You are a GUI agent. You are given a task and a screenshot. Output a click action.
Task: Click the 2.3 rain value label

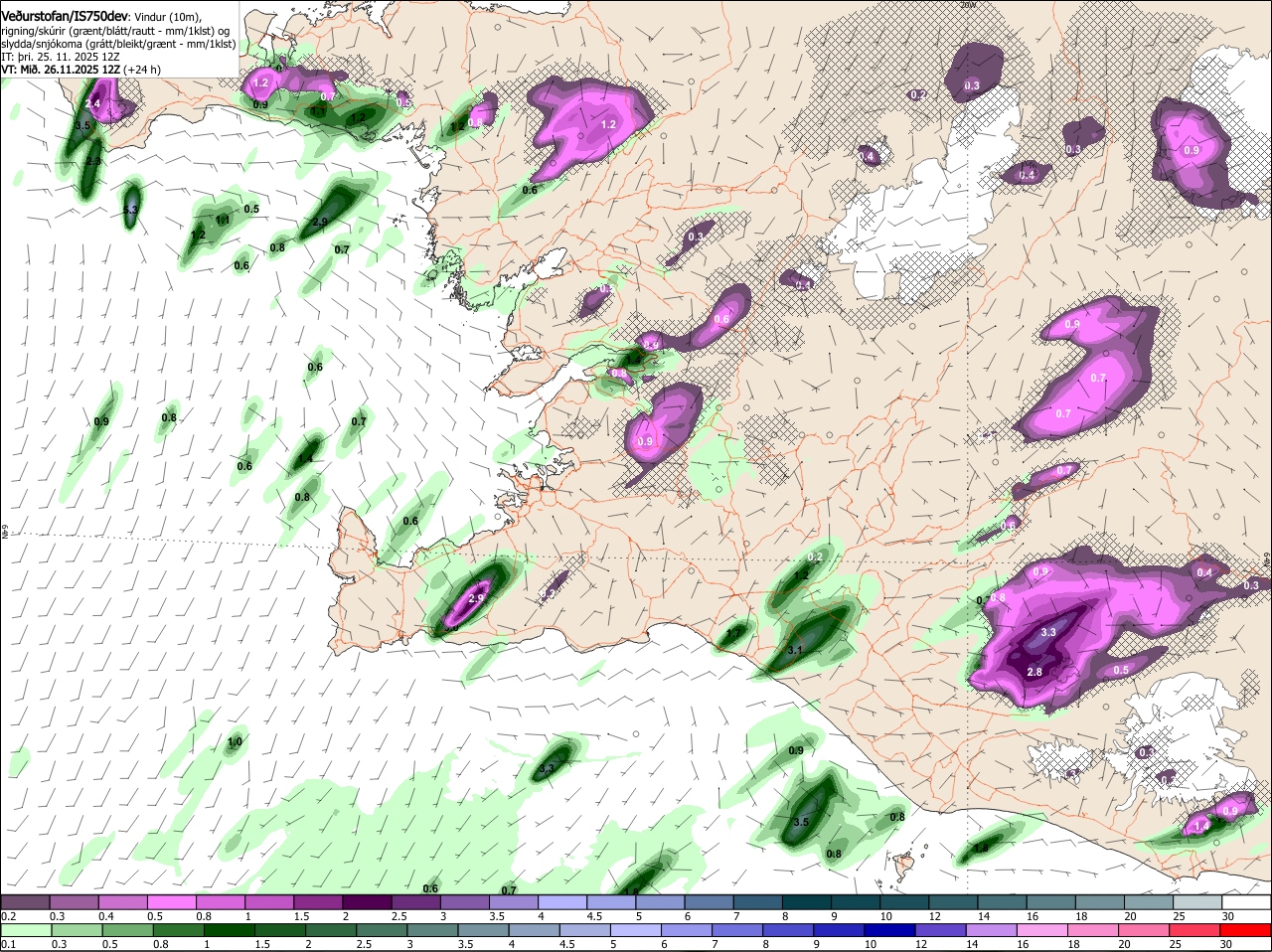click(x=93, y=161)
